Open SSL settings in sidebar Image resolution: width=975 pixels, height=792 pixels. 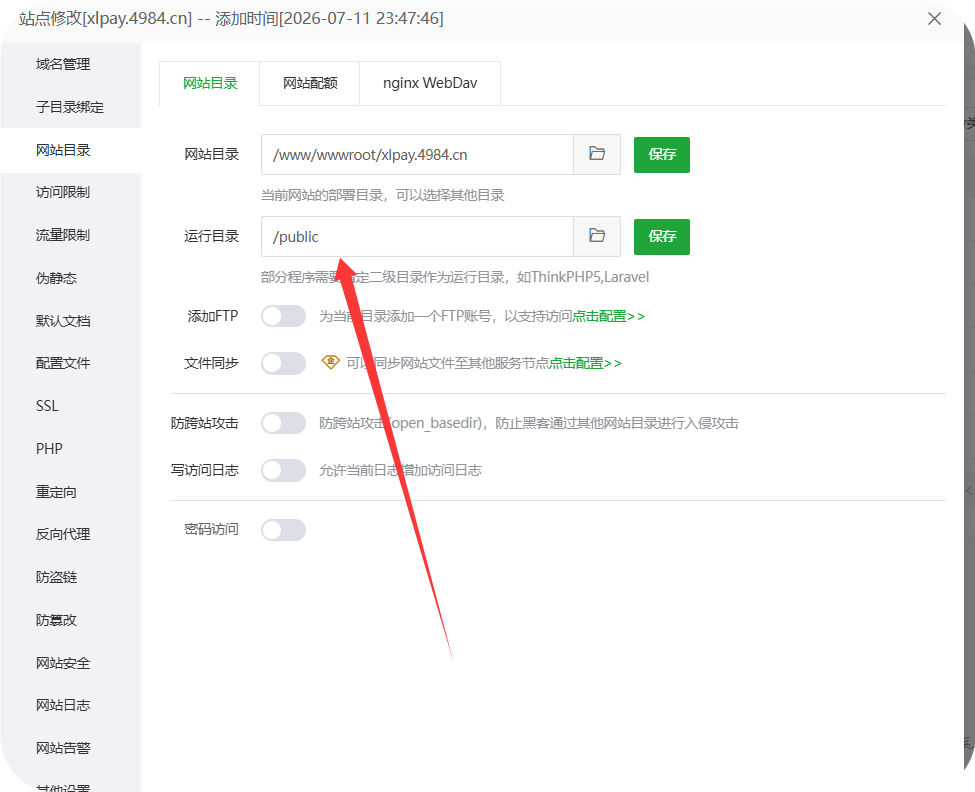[47, 406]
